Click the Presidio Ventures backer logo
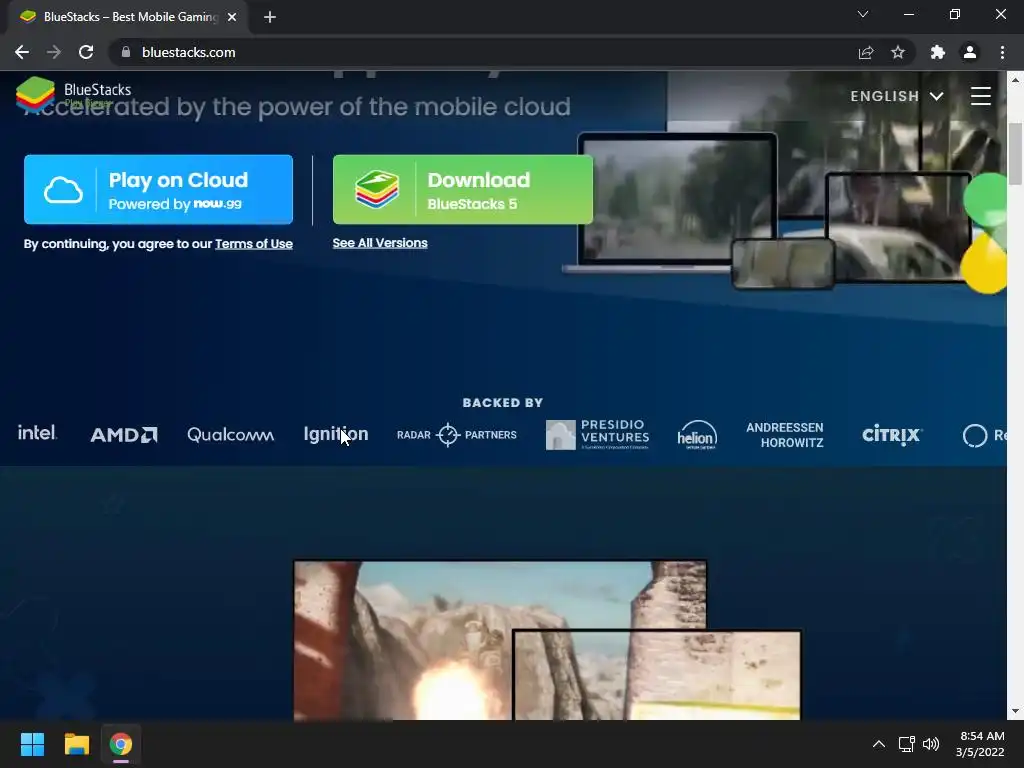Viewport: 1024px width, 768px height. point(597,435)
